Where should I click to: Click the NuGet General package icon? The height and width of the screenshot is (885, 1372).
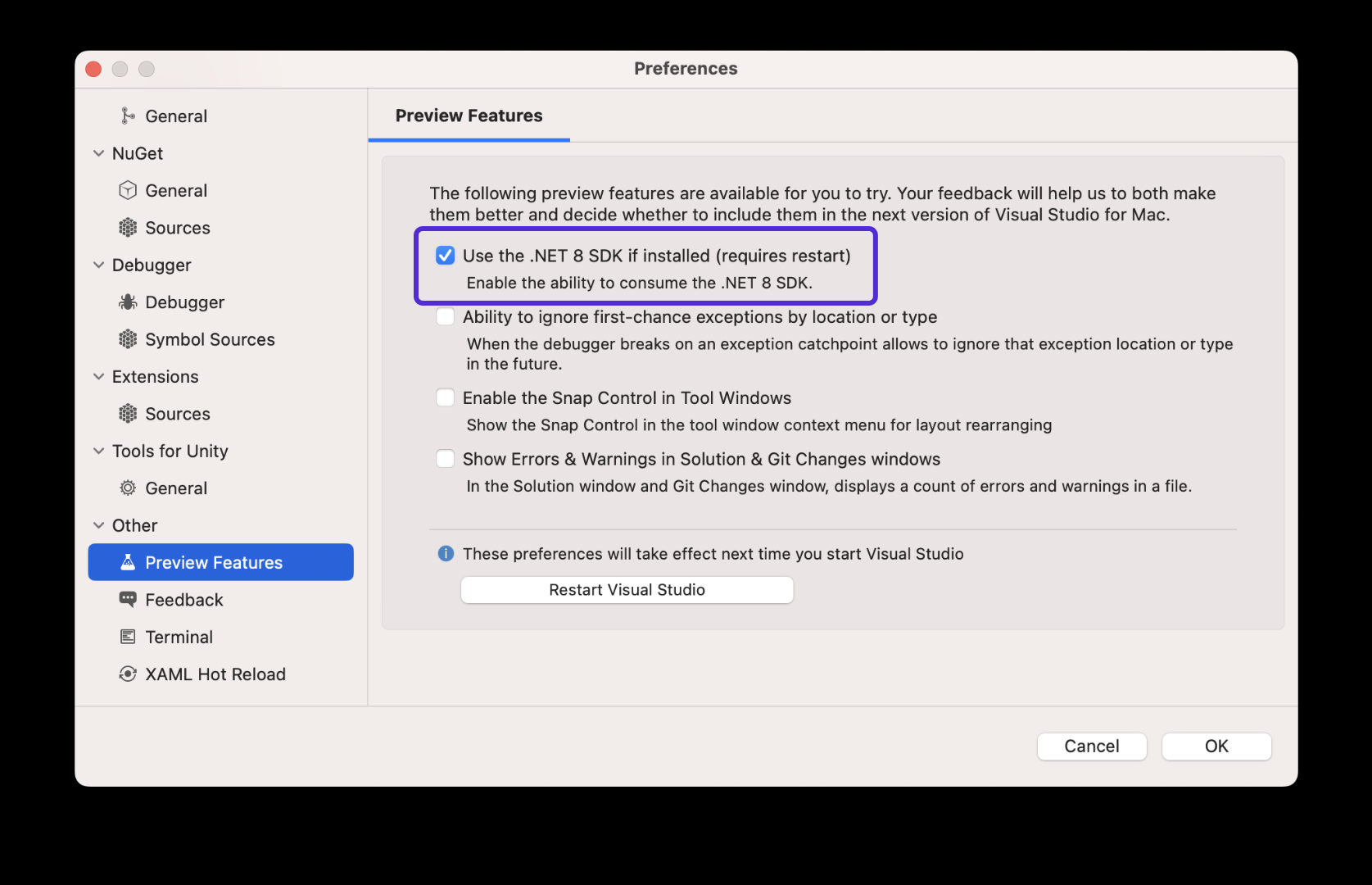pyautogui.click(x=128, y=191)
